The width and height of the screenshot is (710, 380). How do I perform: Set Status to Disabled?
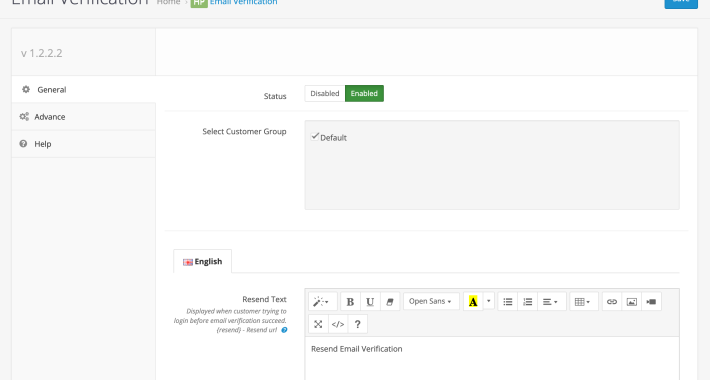click(325, 93)
